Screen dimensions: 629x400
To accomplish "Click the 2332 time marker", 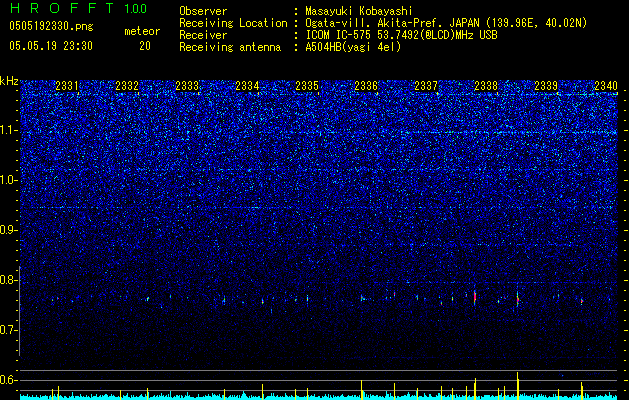I will coord(127,85).
